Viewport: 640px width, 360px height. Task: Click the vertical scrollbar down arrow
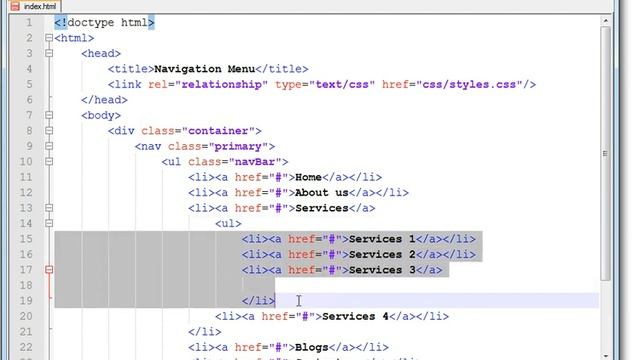tap(606, 356)
